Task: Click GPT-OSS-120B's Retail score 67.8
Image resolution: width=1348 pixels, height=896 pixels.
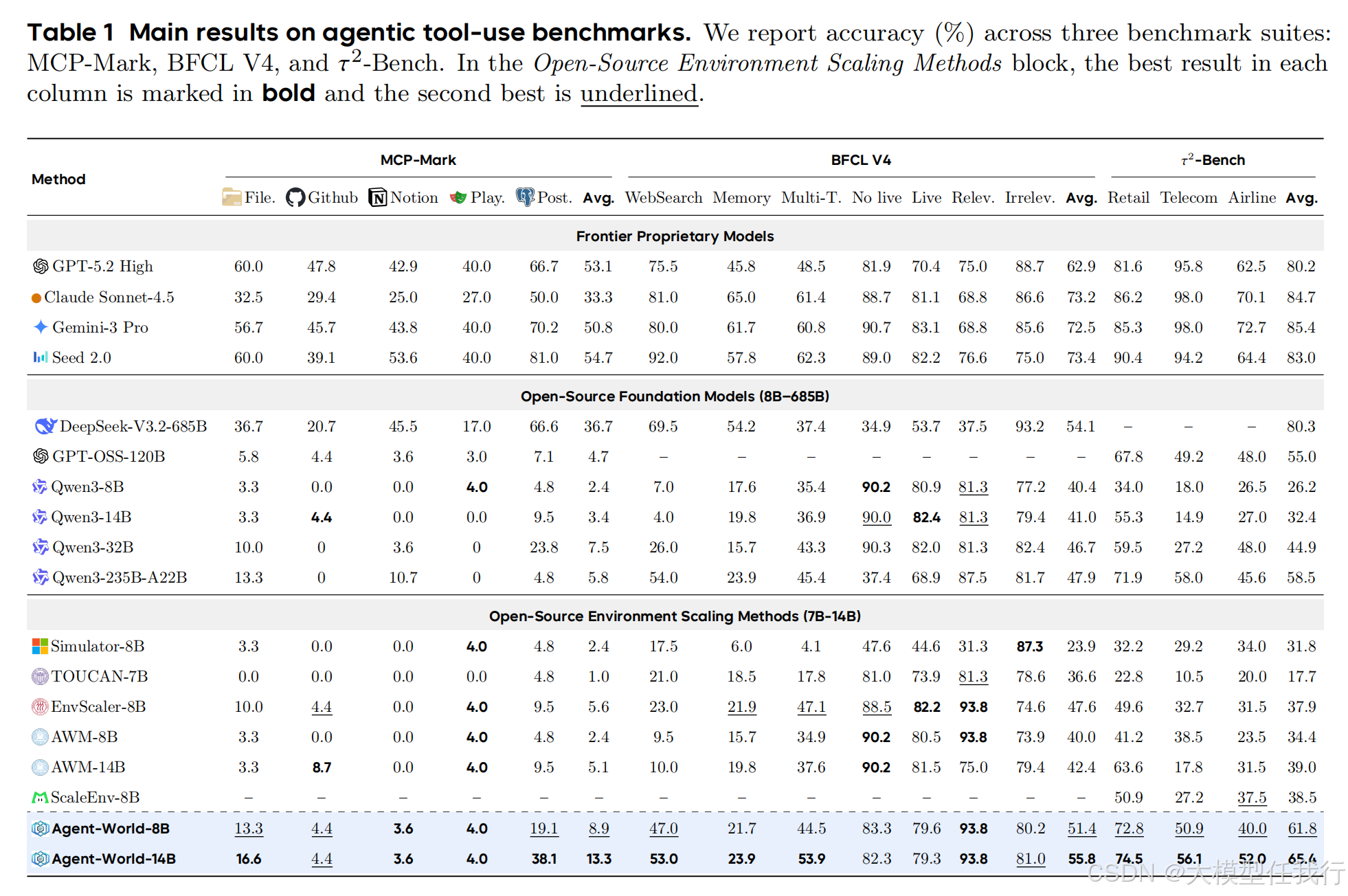Action: tap(1128, 457)
